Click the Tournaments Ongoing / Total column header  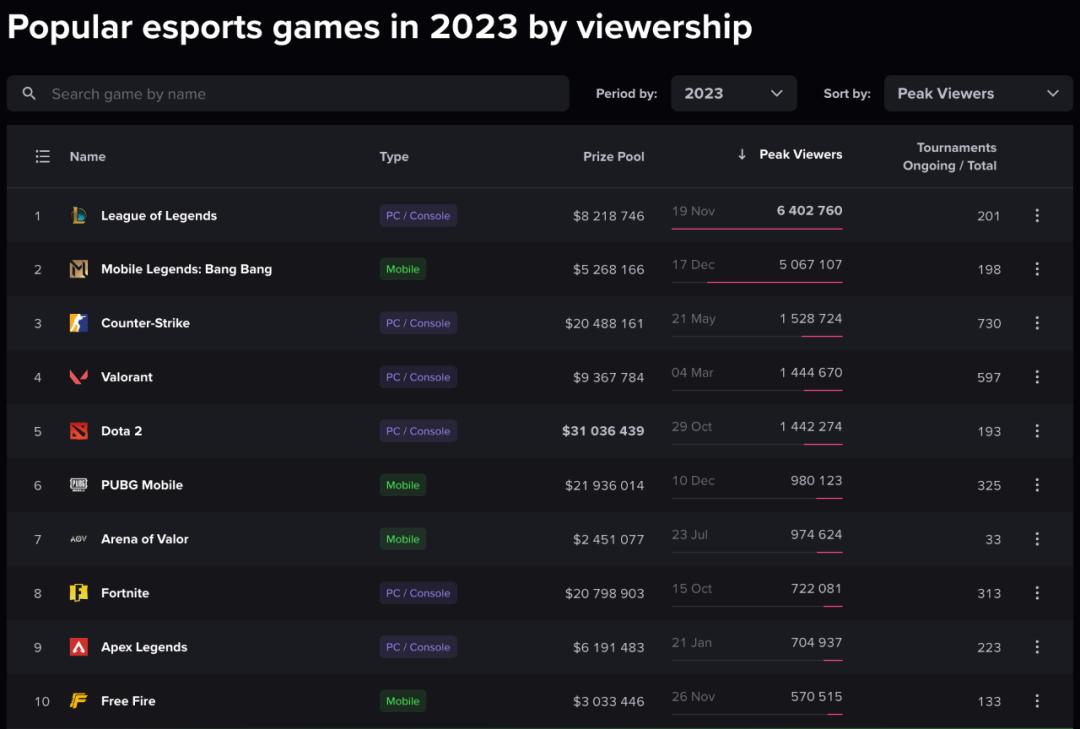pyautogui.click(x=949, y=156)
